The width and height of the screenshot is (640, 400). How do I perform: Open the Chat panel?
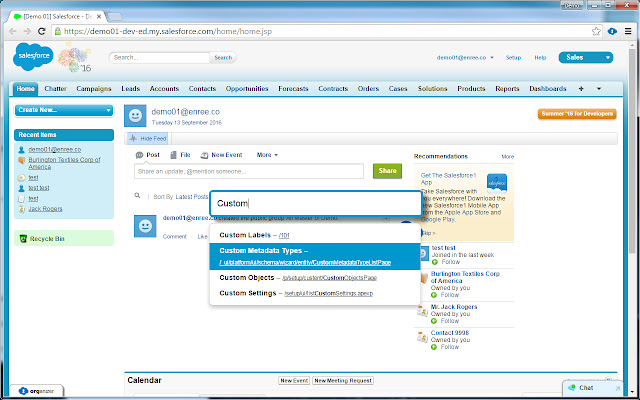tap(586, 388)
